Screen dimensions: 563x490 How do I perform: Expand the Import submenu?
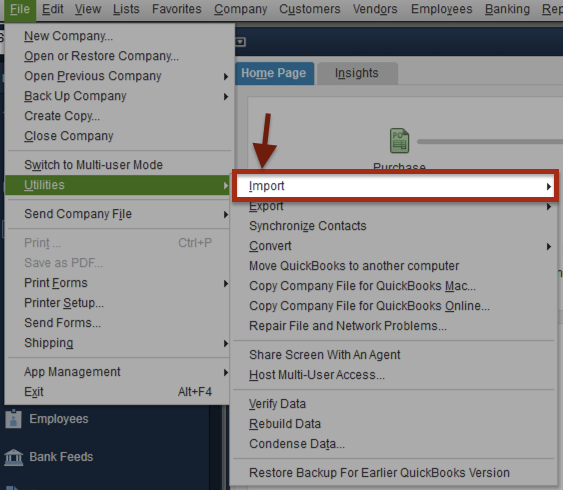click(x=395, y=186)
